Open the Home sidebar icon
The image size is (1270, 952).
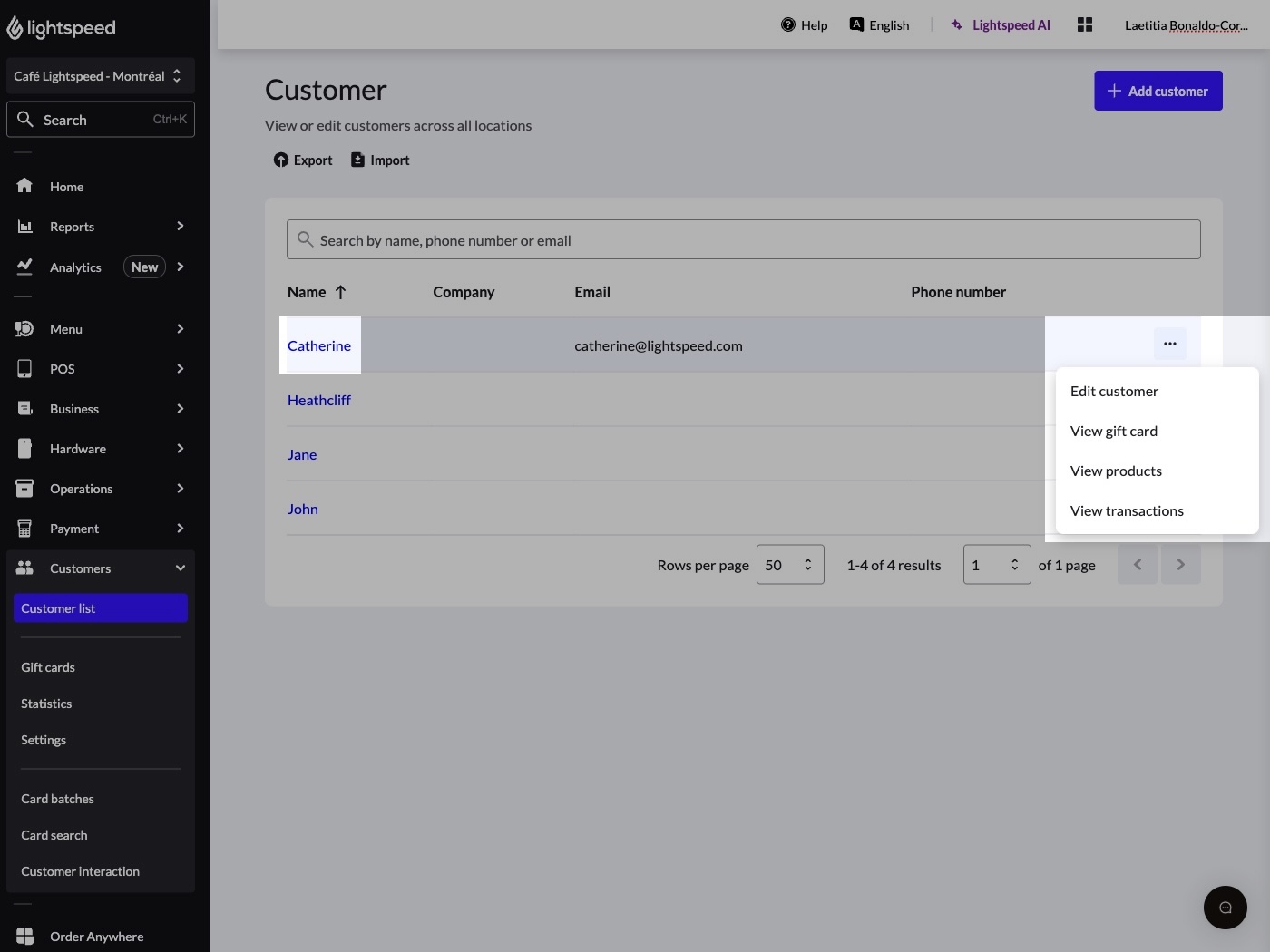pyautogui.click(x=24, y=186)
